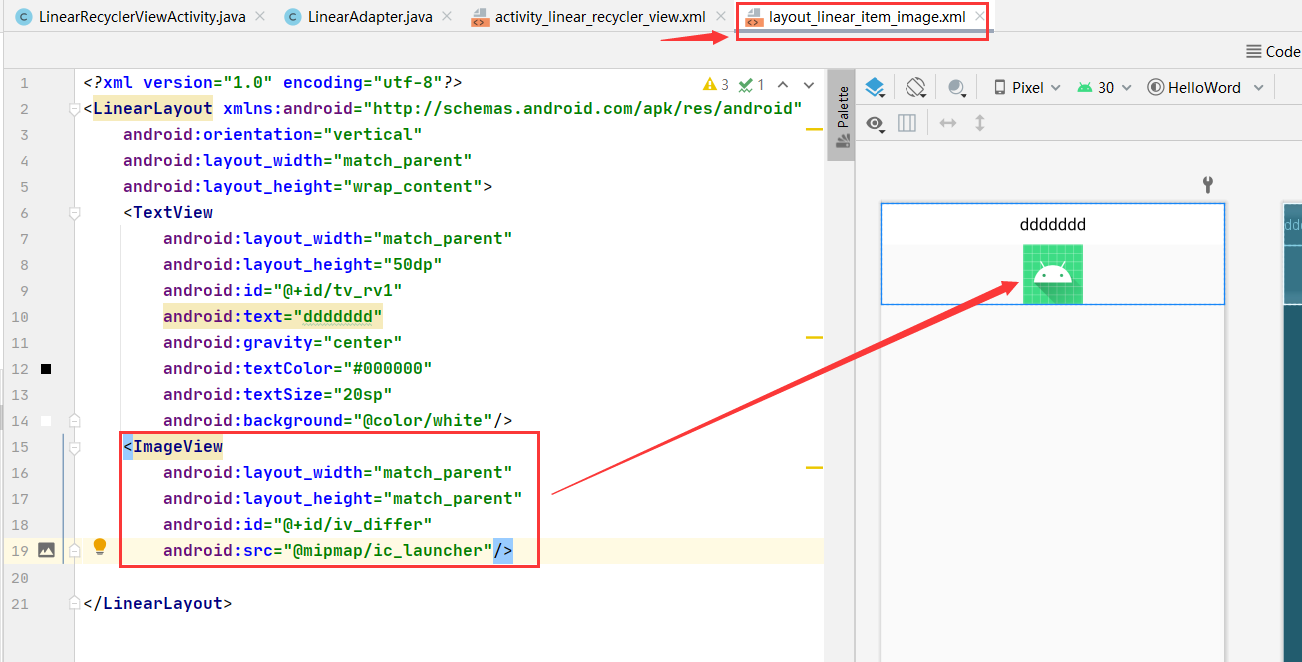The width and height of the screenshot is (1302, 662).
Task: Click the android:gravity="center" line
Action: 283,343
